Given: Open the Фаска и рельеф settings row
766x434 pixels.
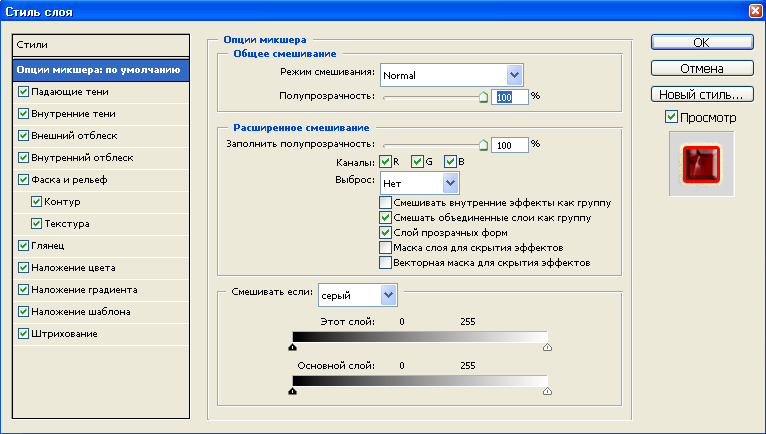Looking at the screenshot, I should coord(101,180).
